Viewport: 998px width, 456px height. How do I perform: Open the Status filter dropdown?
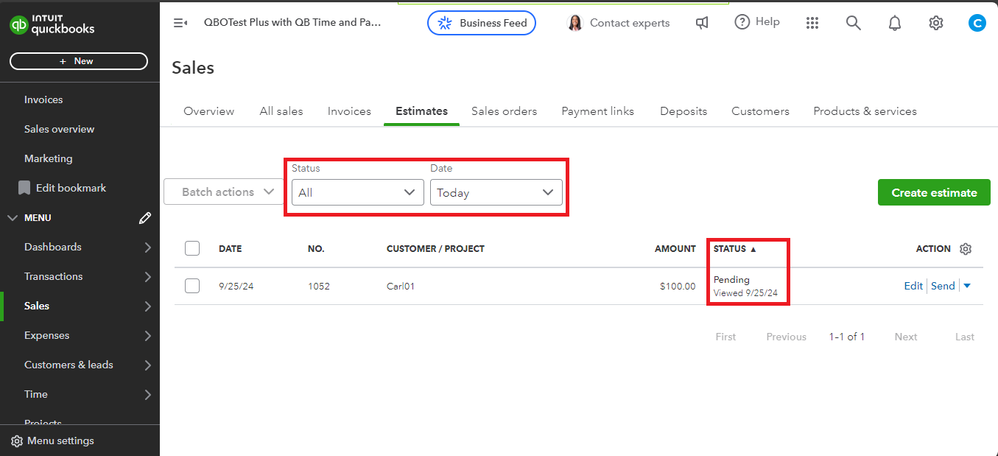click(x=357, y=192)
